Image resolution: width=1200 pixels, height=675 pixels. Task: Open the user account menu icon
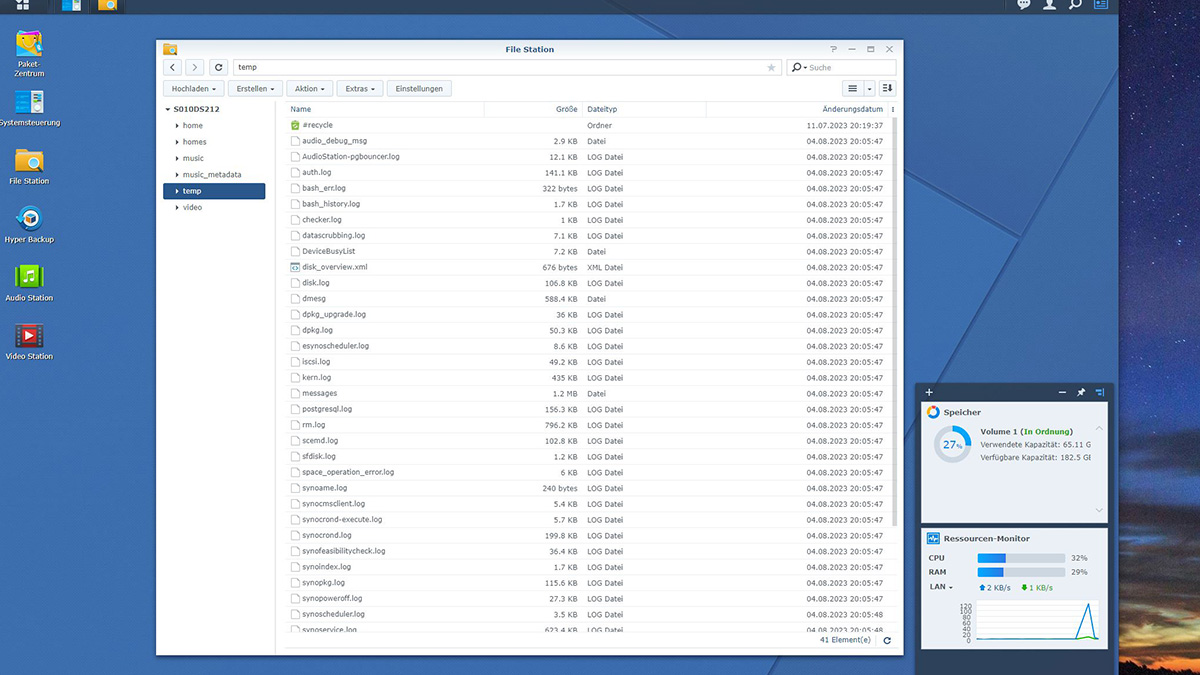[x=1049, y=5]
